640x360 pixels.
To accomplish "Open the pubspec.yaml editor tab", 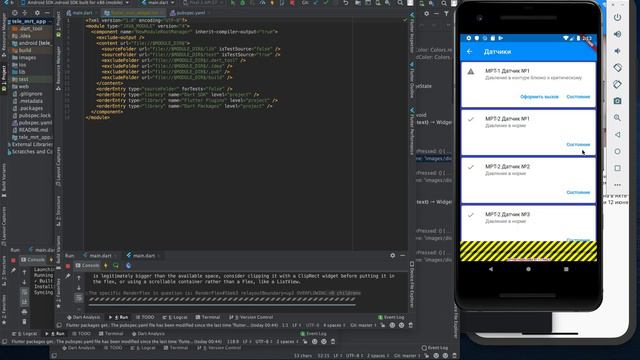I will 190,13.
